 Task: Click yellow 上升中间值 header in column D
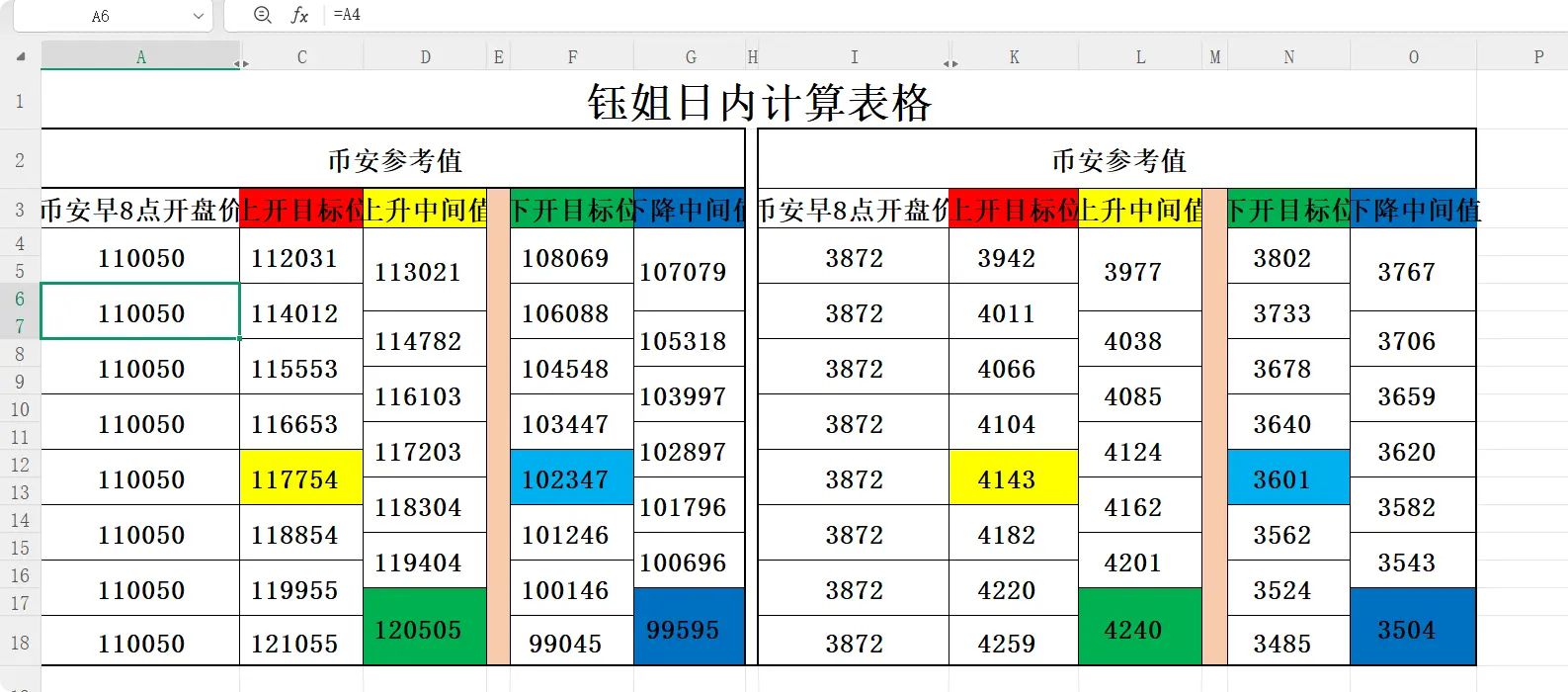pos(425,210)
